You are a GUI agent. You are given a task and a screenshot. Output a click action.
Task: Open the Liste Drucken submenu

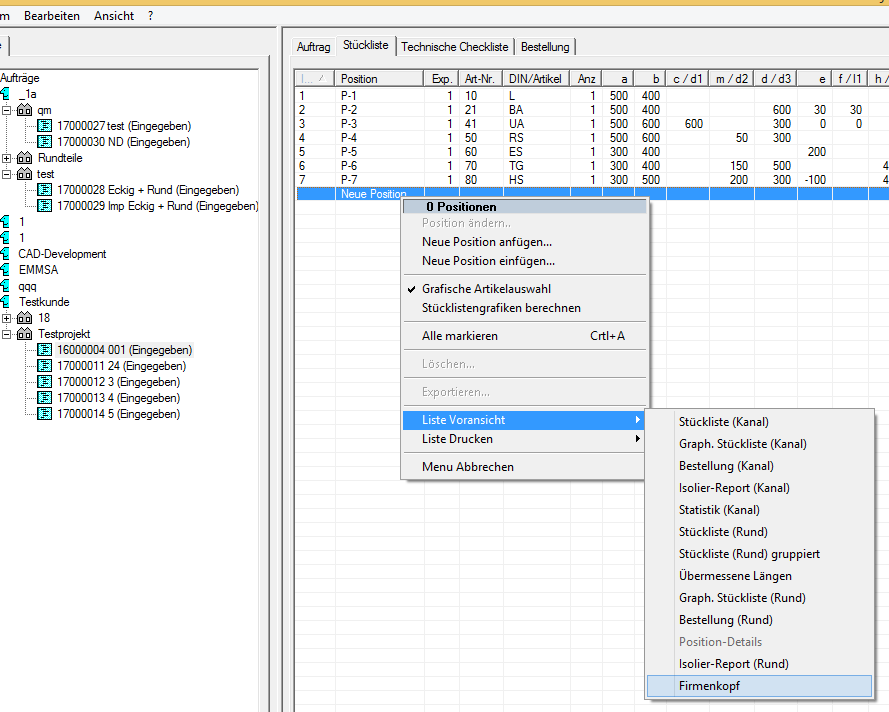point(524,439)
